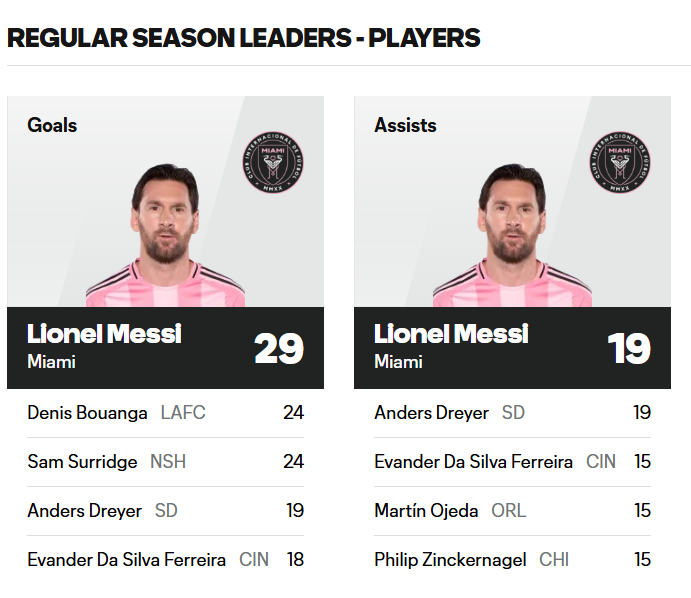The image size is (691, 598).
Task: Click the ORL team abbreviation
Action: tap(508, 511)
